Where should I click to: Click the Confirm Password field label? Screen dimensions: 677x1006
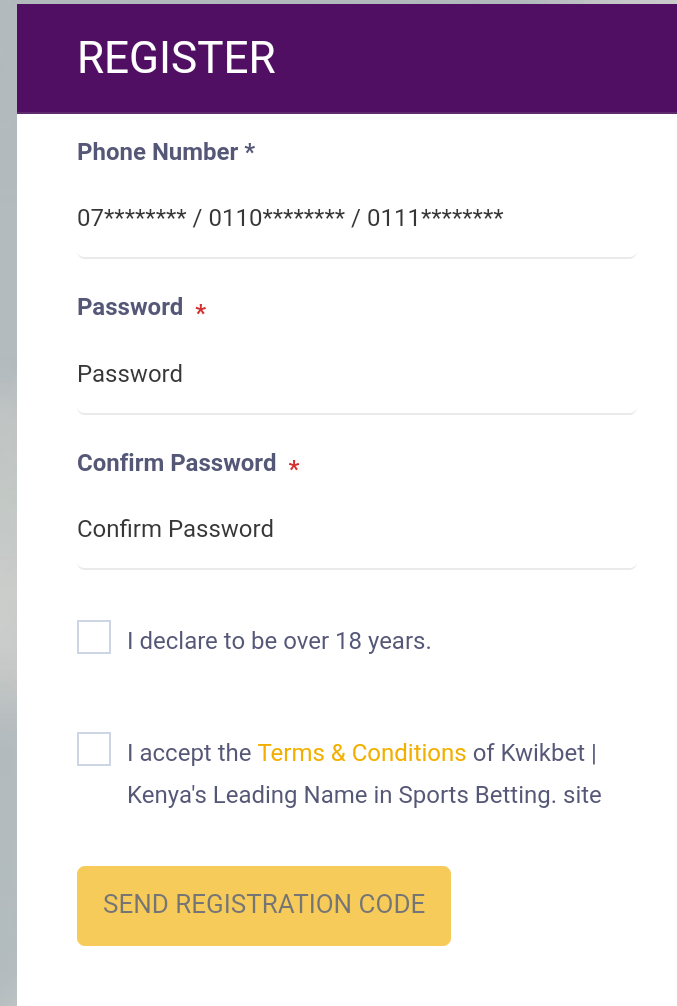point(176,463)
